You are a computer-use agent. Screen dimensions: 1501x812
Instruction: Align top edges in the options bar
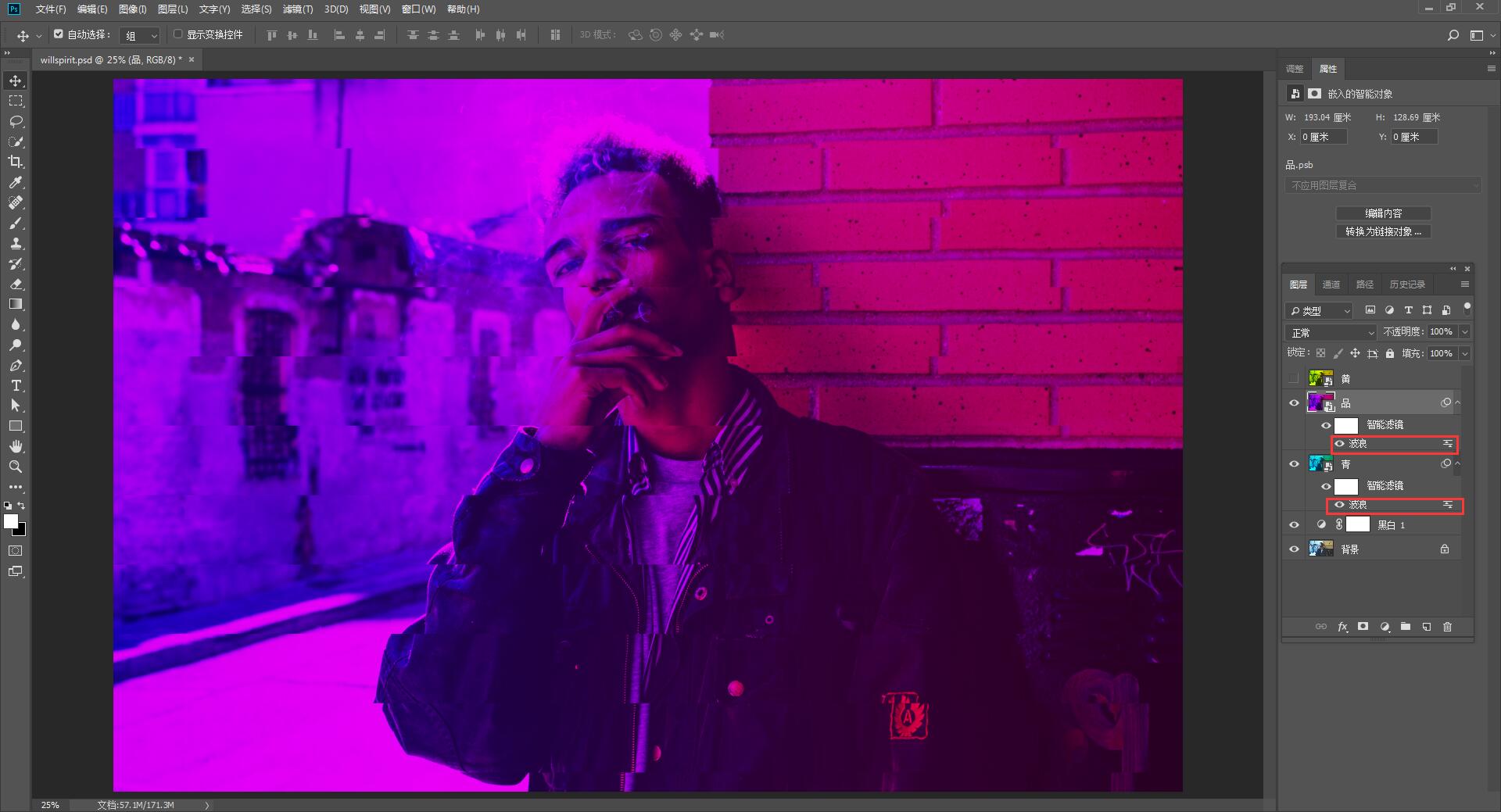271,35
